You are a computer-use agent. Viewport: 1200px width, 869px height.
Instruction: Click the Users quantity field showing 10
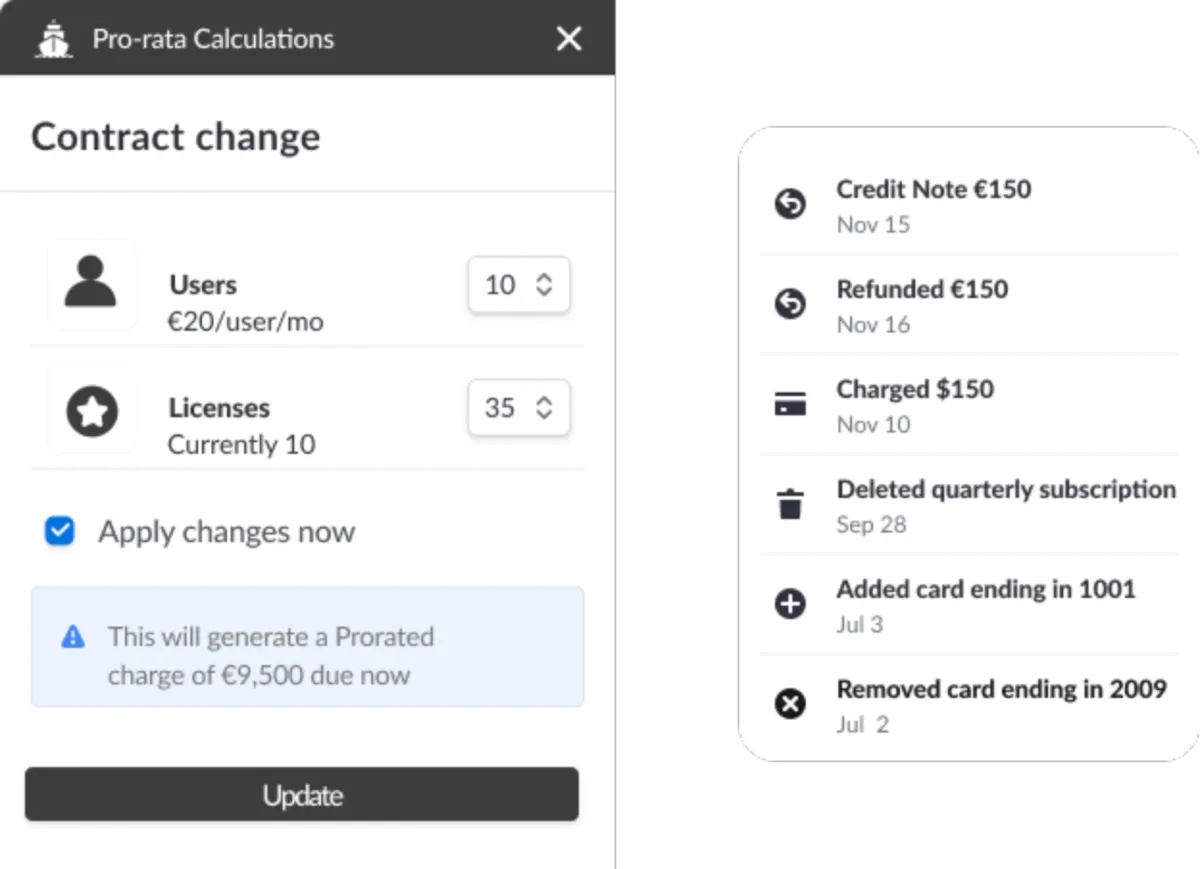point(500,285)
